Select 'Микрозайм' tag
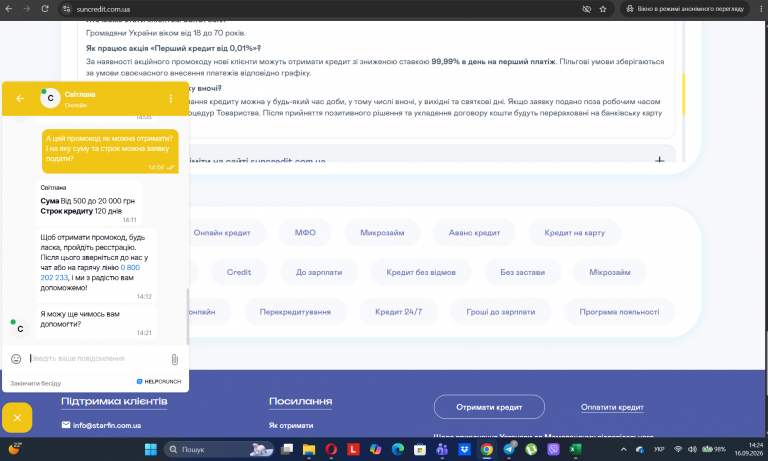 coord(382,233)
